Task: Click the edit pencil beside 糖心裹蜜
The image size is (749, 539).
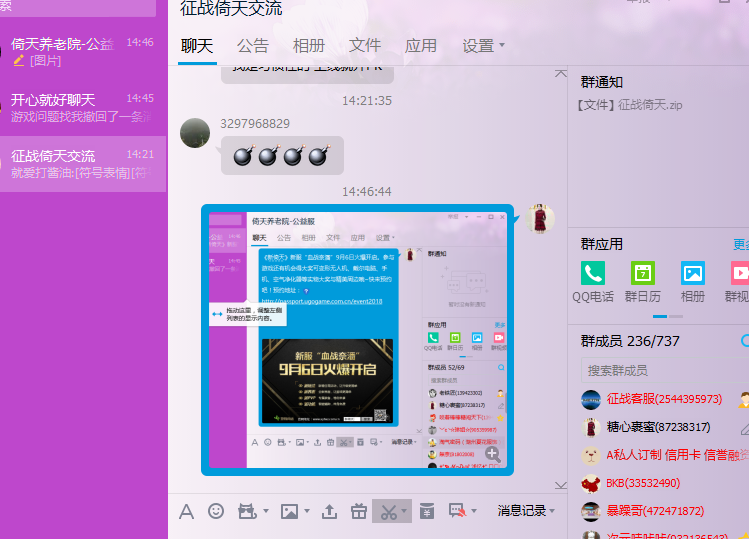Action: click(744, 428)
